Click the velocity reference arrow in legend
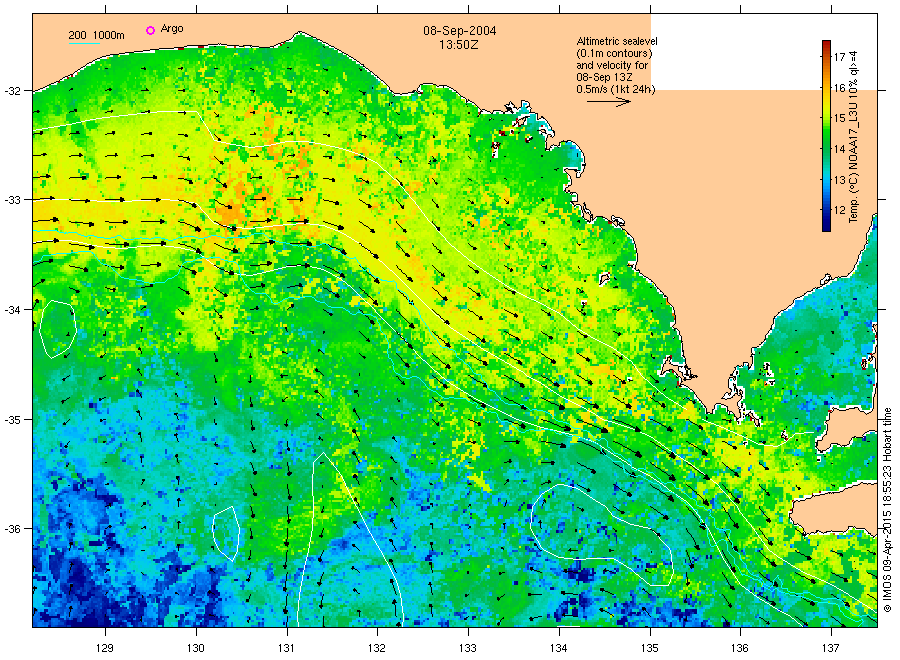Image resolution: width=900 pixels, height=660 pixels. (x=609, y=102)
